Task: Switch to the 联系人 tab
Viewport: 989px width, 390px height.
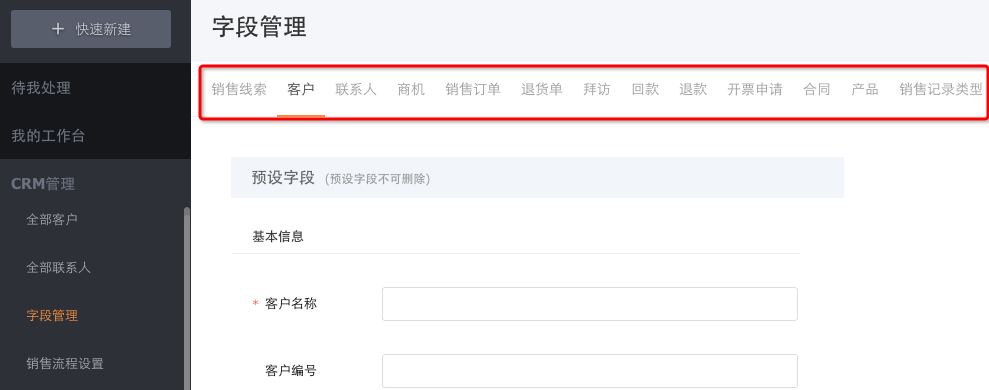Action: [356, 90]
